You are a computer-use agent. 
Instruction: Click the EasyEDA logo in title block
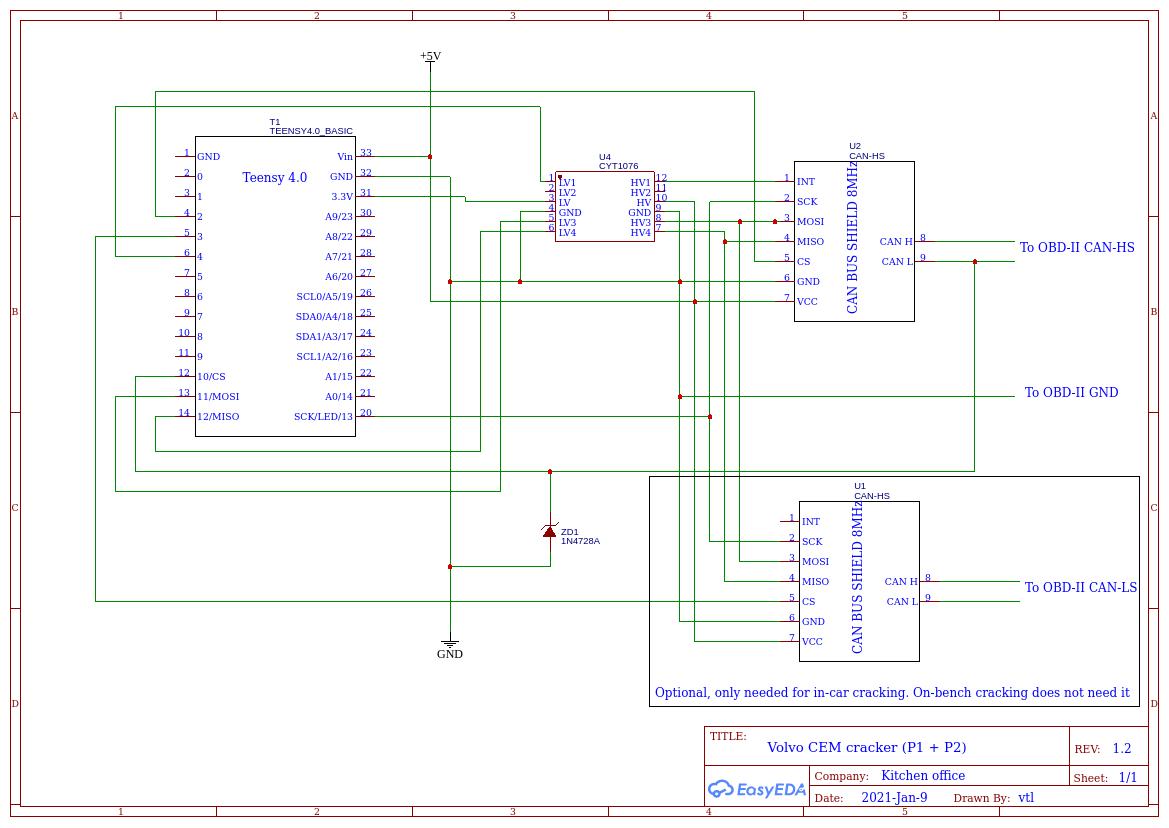point(757,789)
